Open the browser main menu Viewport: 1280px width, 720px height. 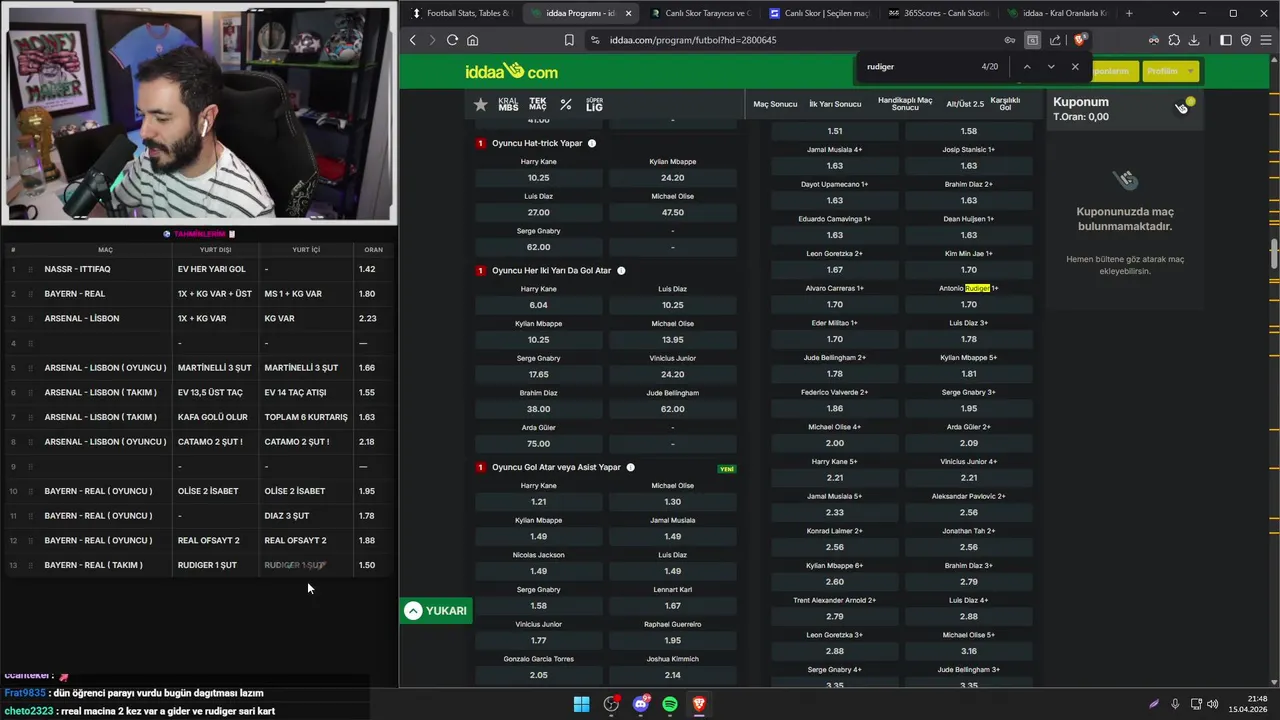coord(1265,40)
